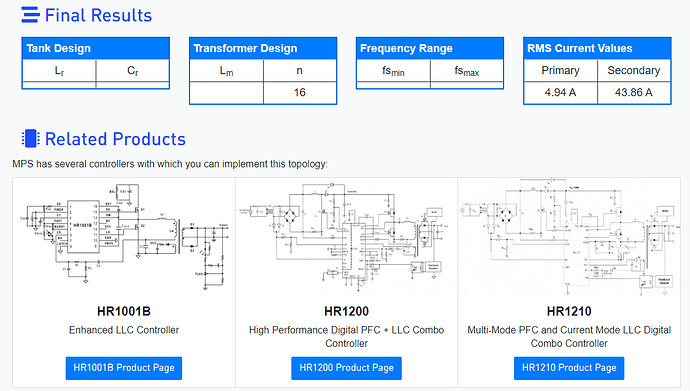690x391 pixels.
Task: Click the HR1200 circuit diagram thumbnail
Action: pos(346,238)
